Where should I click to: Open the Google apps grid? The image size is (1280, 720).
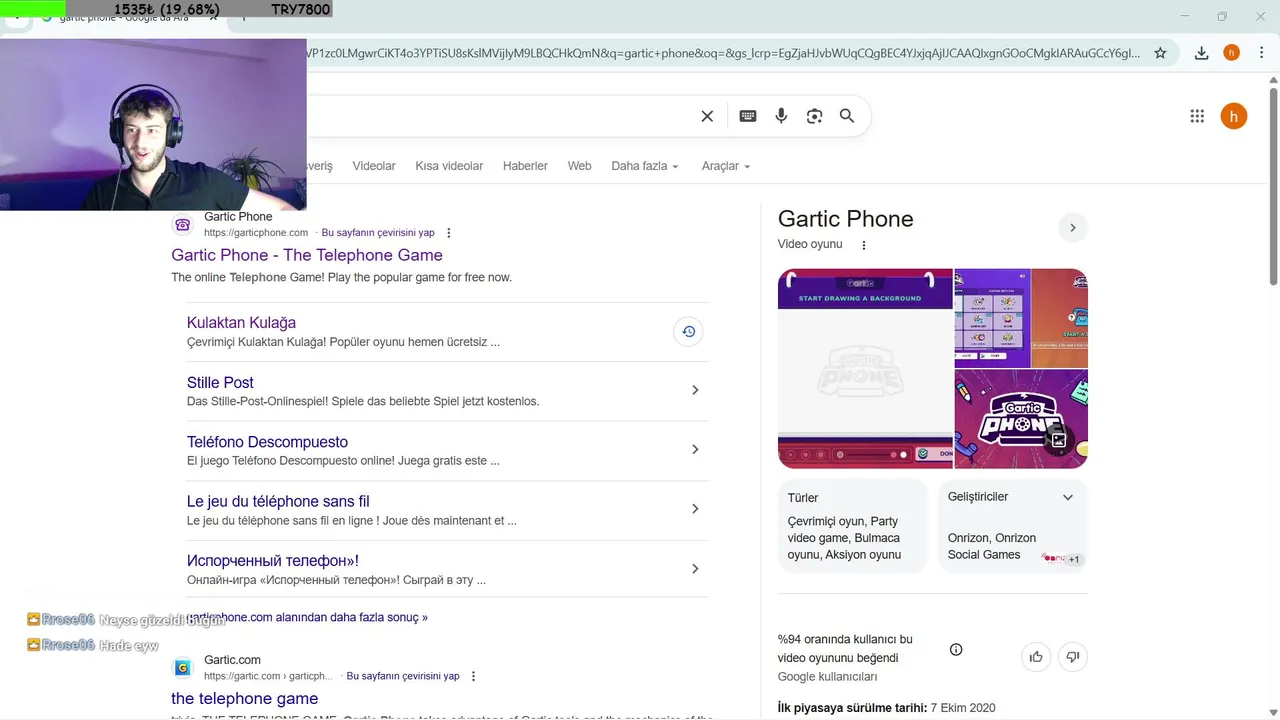tap(1197, 116)
